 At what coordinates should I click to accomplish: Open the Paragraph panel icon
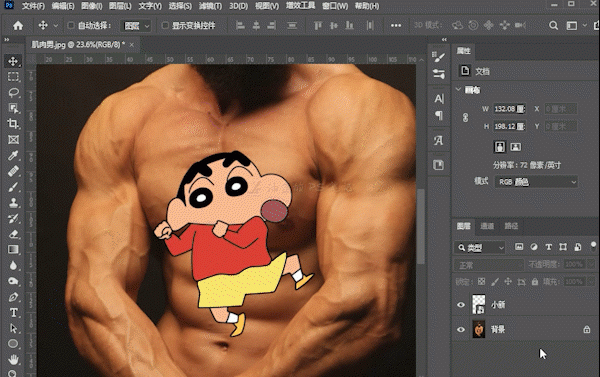(x=439, y=115)
